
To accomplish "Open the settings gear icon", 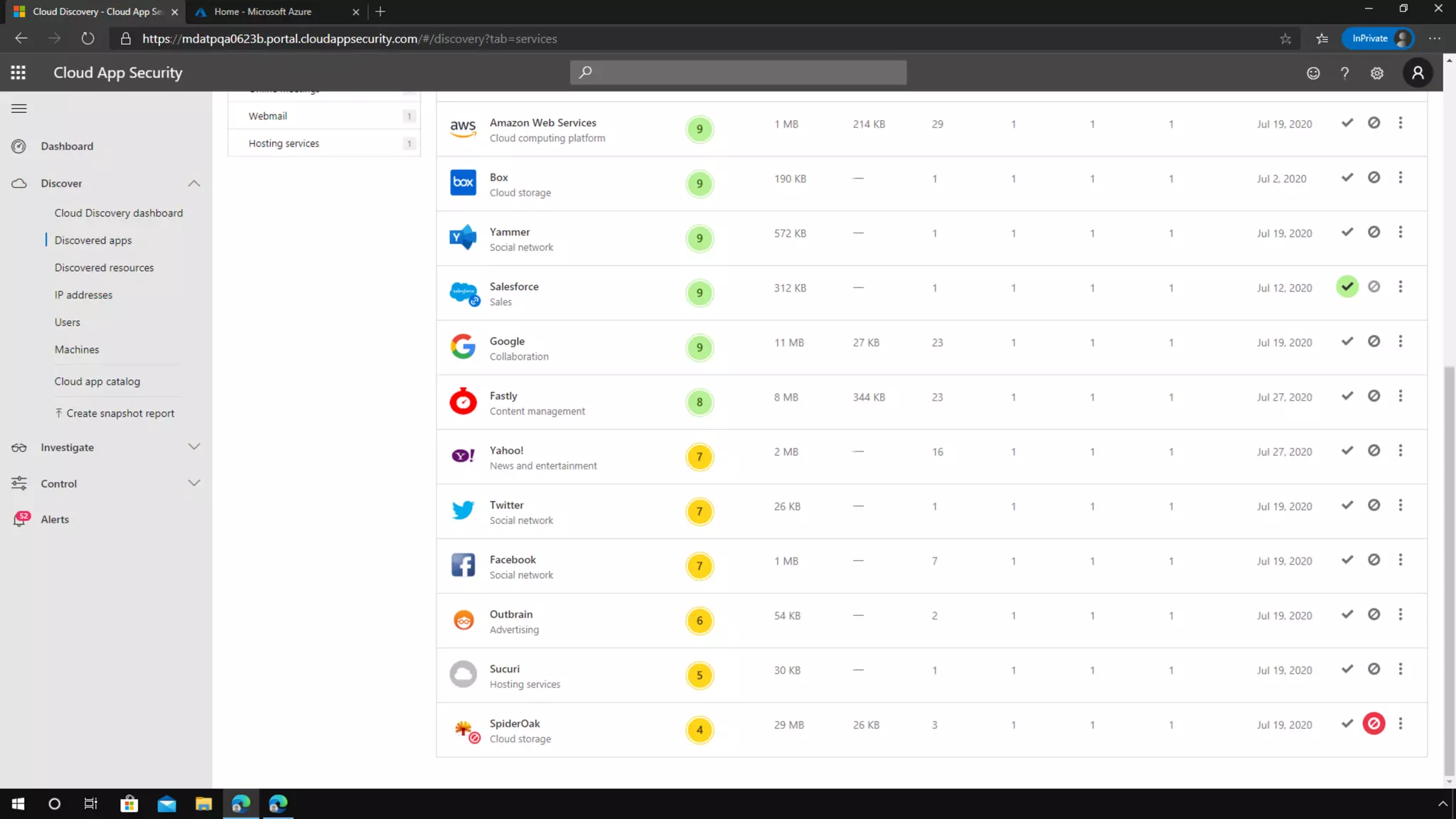I will coord(1377,73).
